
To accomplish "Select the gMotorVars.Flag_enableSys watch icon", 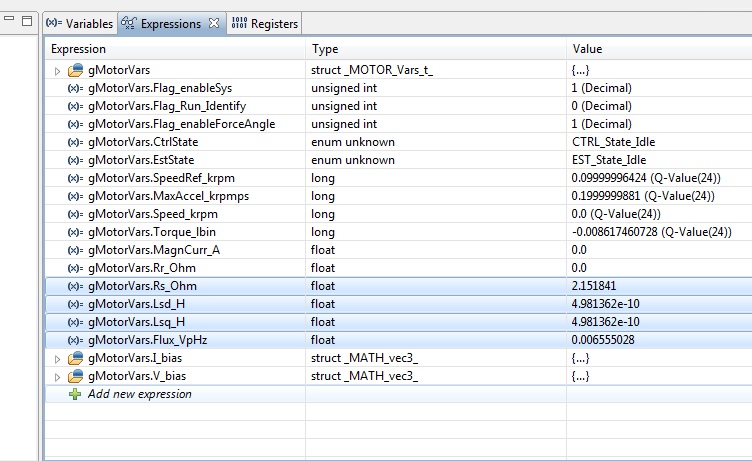I will pyautogui.click(x=75, y=88).
